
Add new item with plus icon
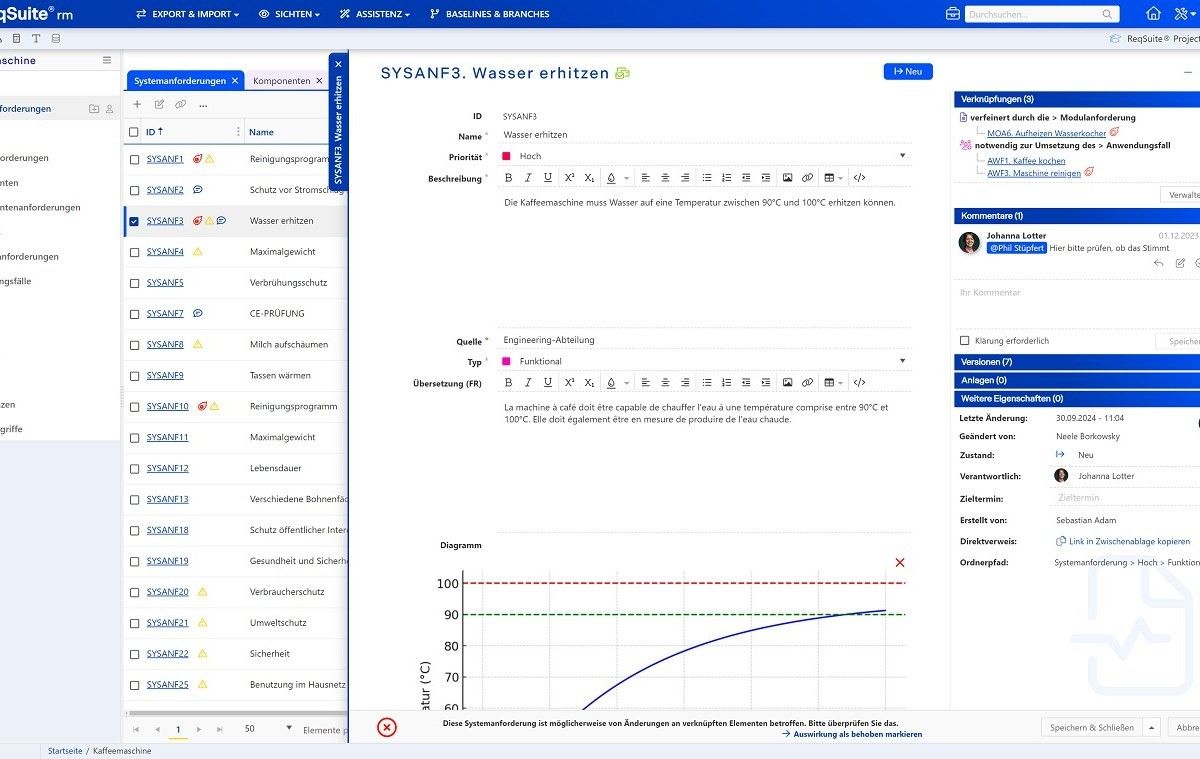point(137,104)
